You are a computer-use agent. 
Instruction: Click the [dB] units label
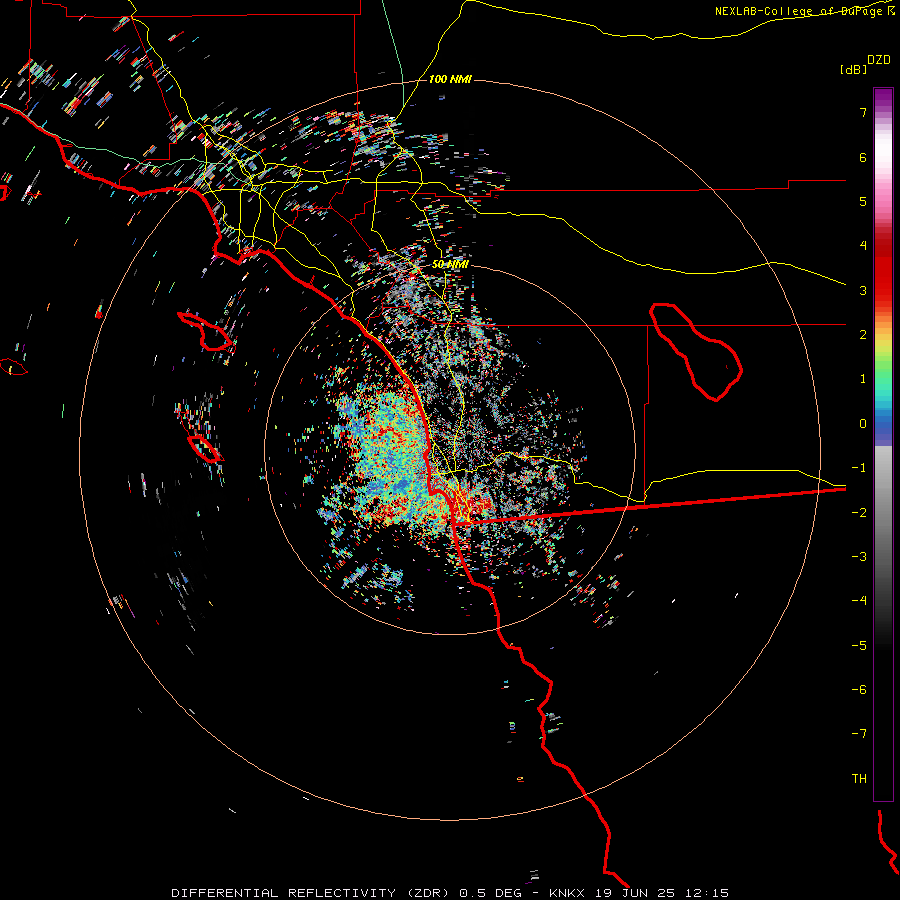pos(854,70)
